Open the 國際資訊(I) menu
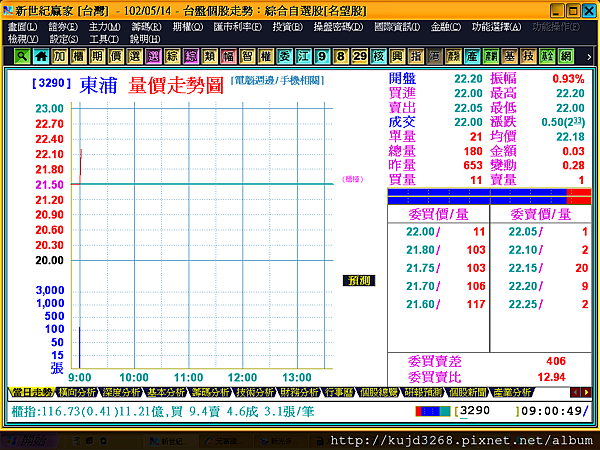 coord(397,27)
